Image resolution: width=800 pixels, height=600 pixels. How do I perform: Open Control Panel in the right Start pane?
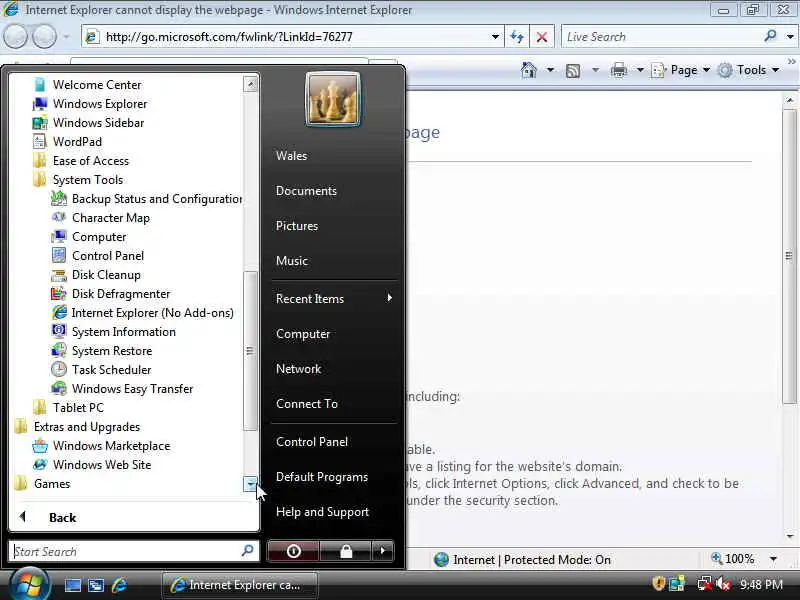coord(312,442)
